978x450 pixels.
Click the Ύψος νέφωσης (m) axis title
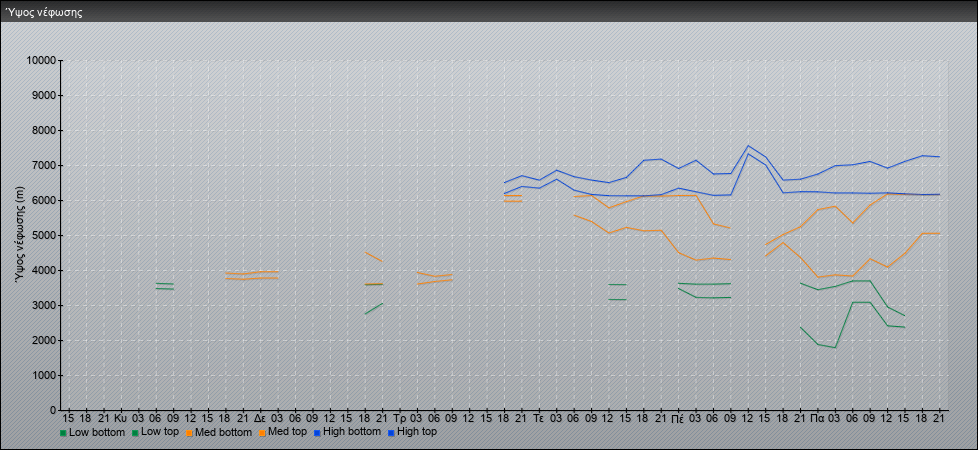(x=21, y=235)
